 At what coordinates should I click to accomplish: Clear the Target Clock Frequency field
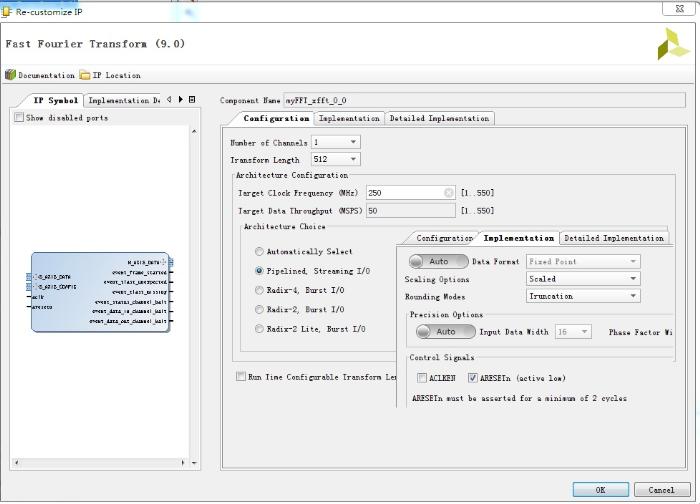pos(449,193)
